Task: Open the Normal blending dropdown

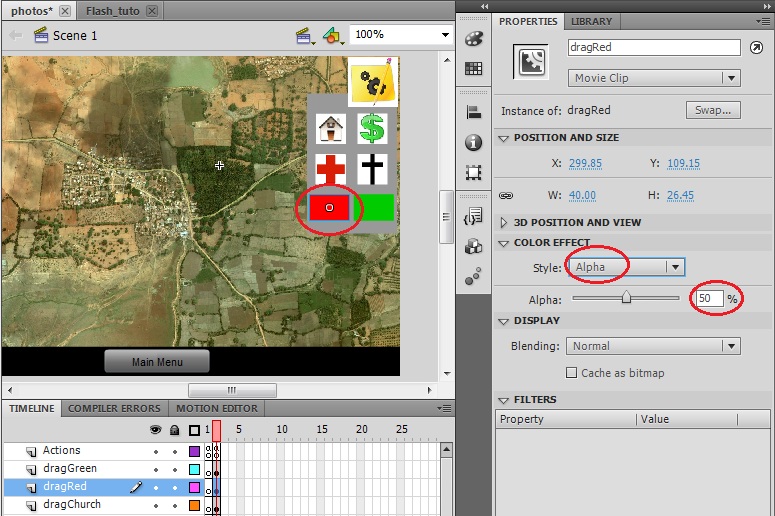Action: 653,346
